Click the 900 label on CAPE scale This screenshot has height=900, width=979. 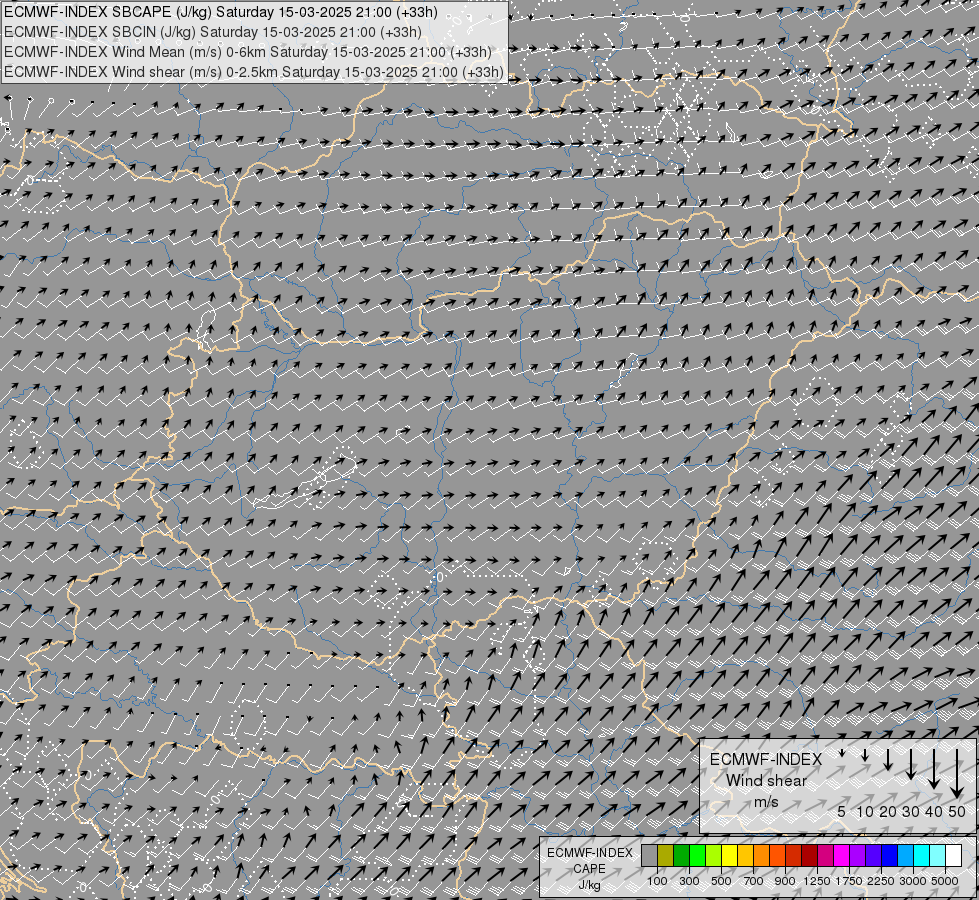[x=785, y=881]
